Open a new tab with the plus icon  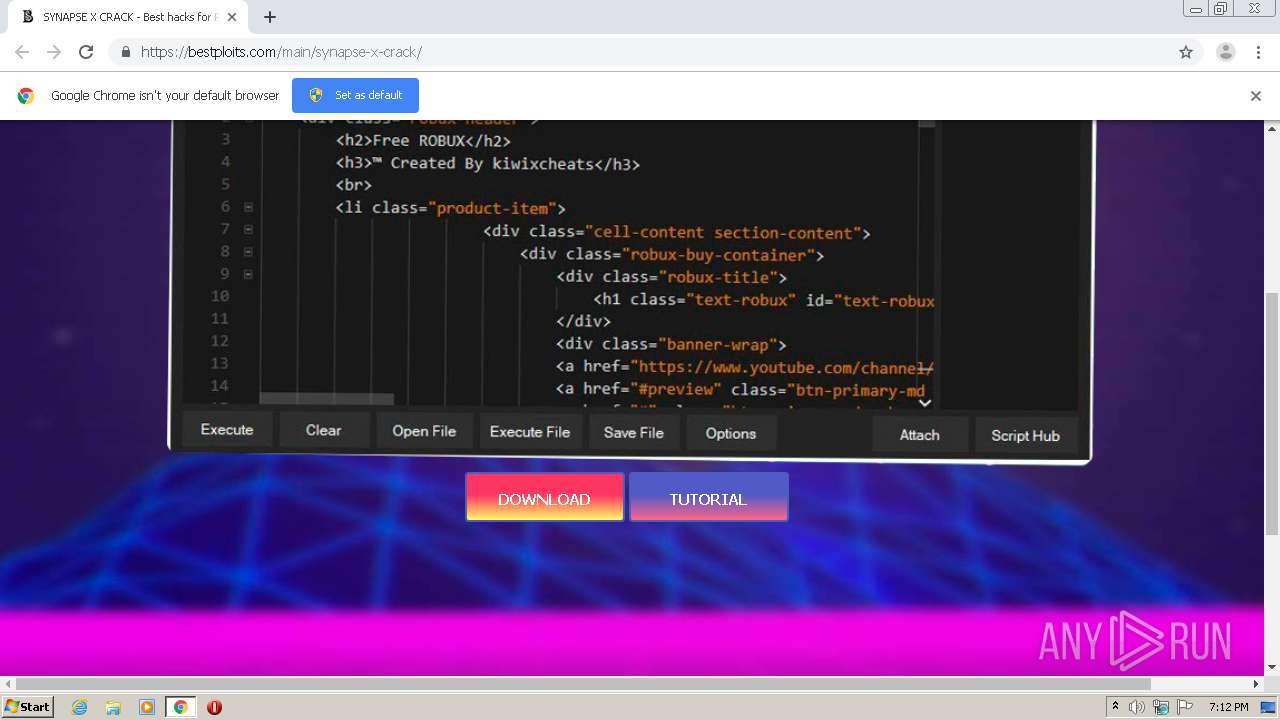pyautogui.click(x=269, y=17)
